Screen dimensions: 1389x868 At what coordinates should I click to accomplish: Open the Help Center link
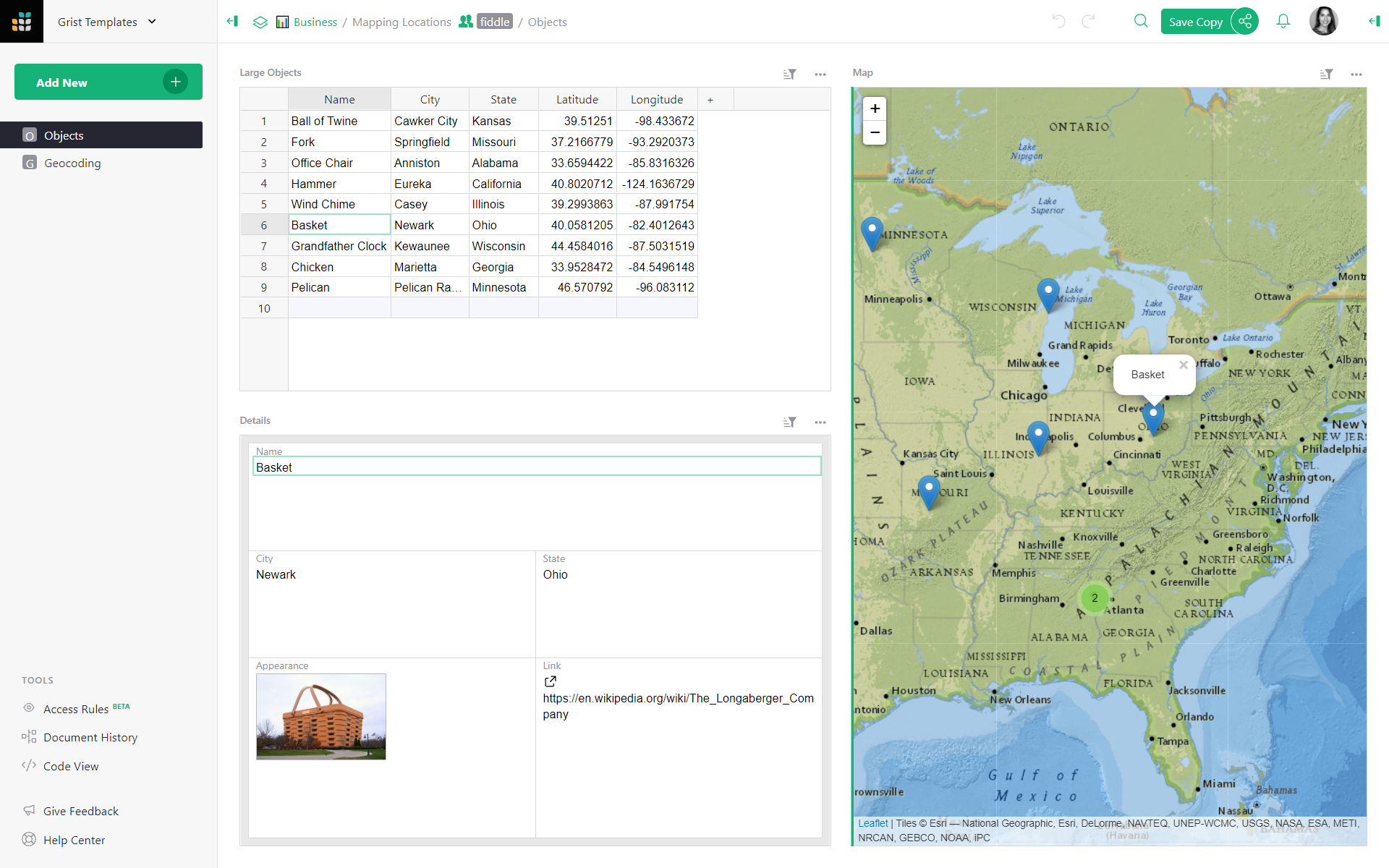point(74,840)
